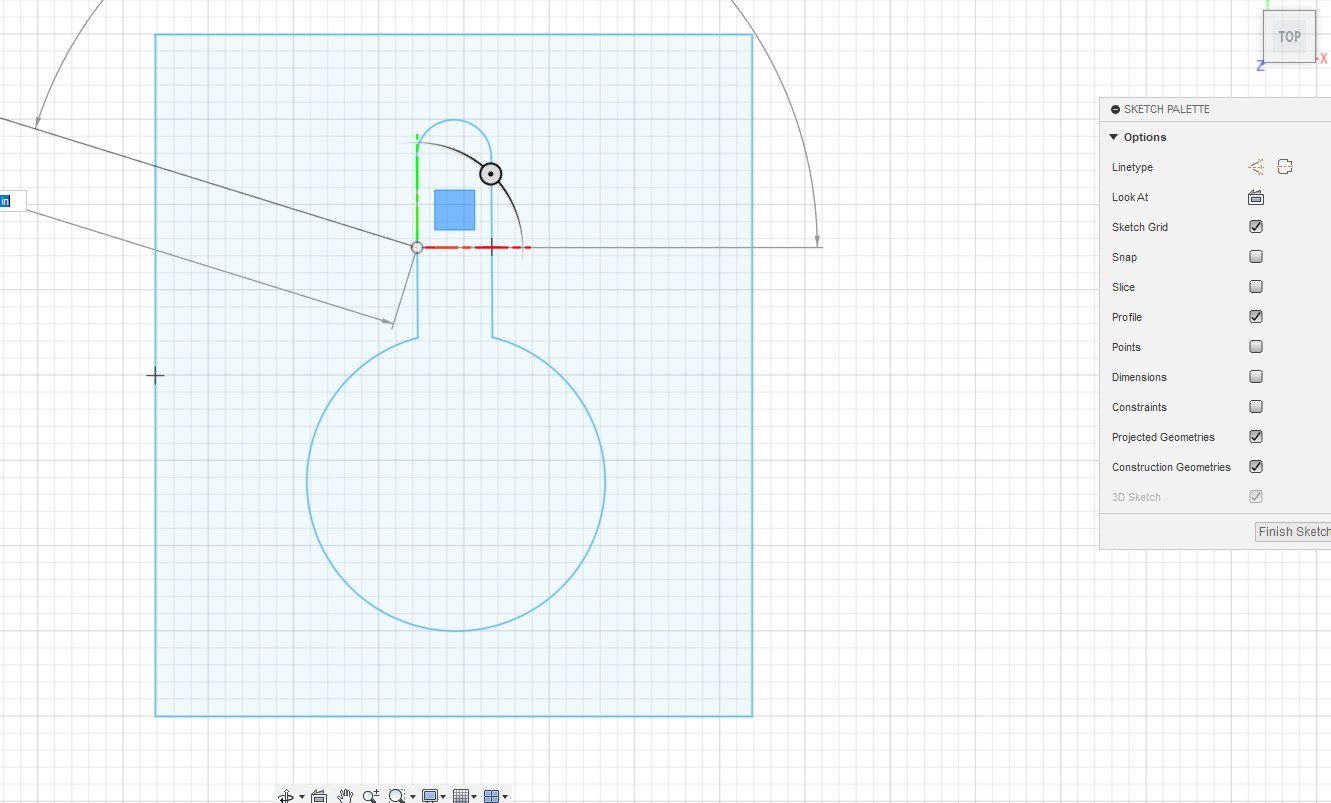This screenshot has width=1331, height=803.
Task: Select the Zoom tool with plus-minus magnifier
Action: [x=371, y=796]
